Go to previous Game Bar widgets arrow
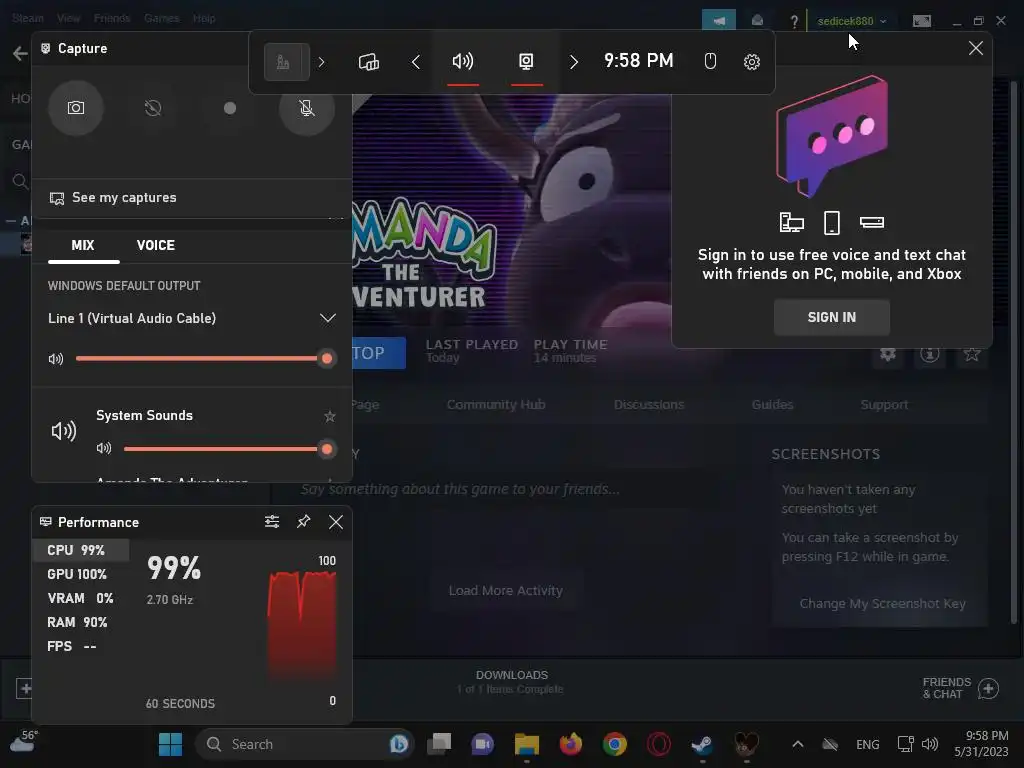Image resolution: width=1024 pixels, height=768 pixels. [x=416, y=62]
